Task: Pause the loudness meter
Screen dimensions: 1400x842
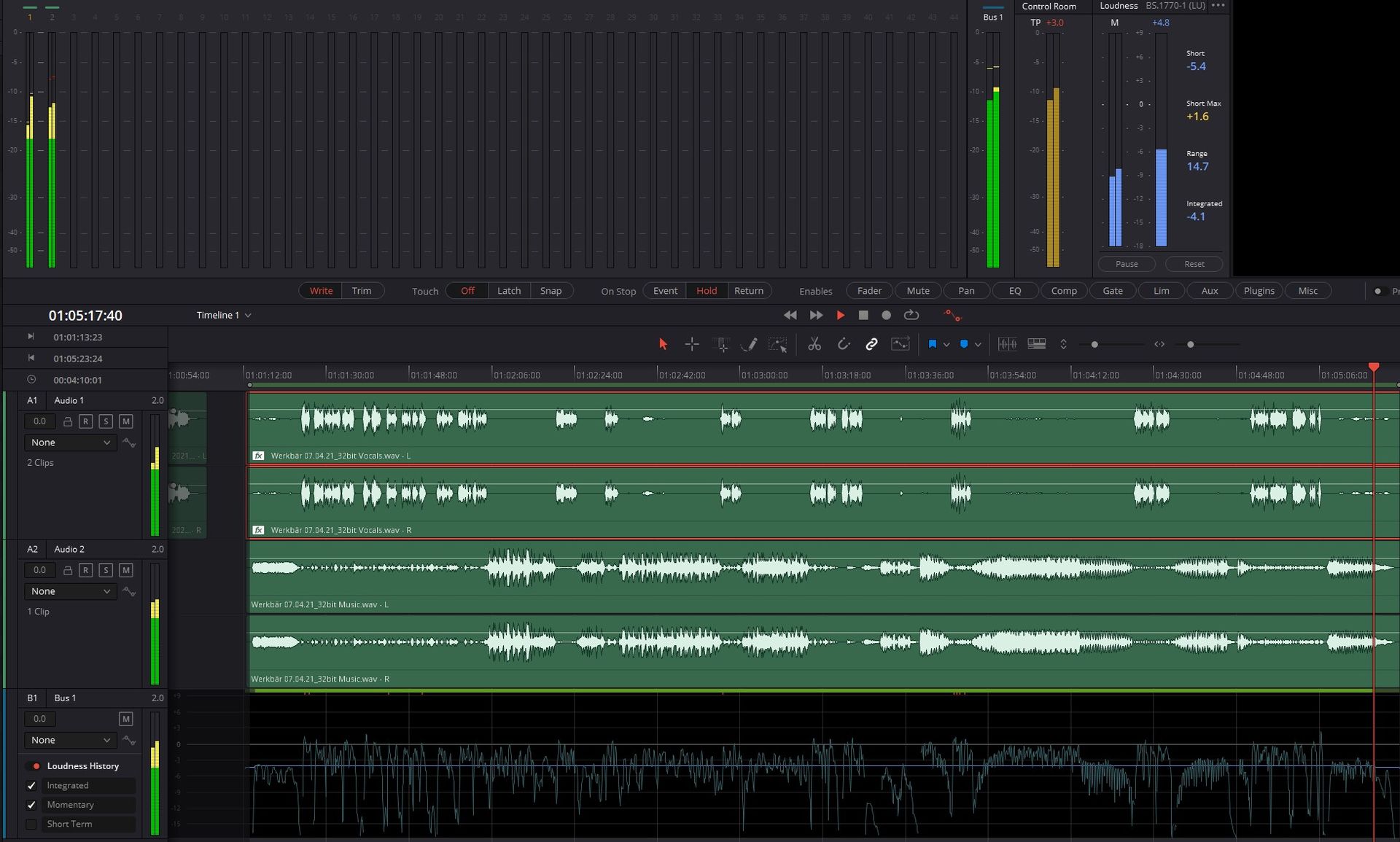Action: (1127, 264)
